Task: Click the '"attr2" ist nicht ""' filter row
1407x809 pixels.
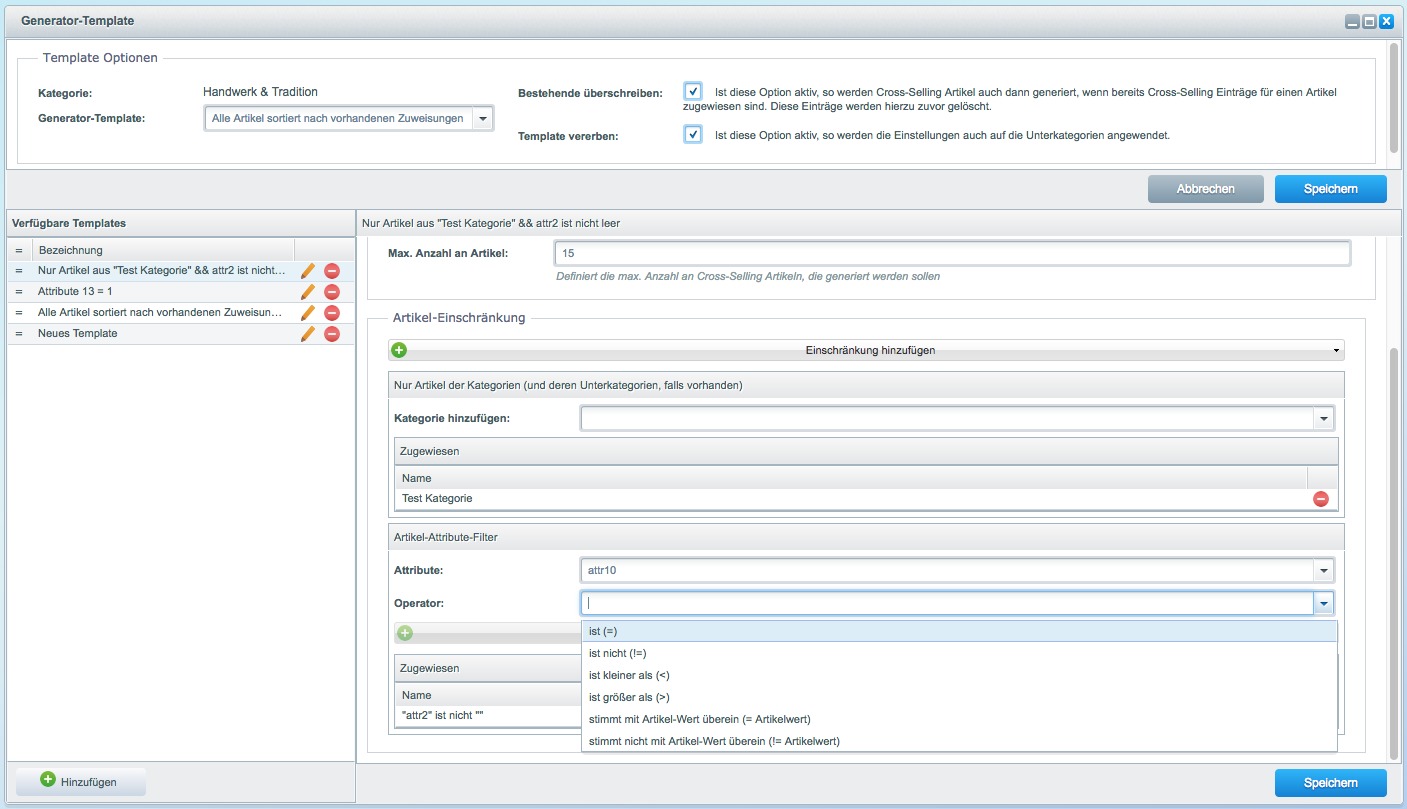Action: [488, 716]
